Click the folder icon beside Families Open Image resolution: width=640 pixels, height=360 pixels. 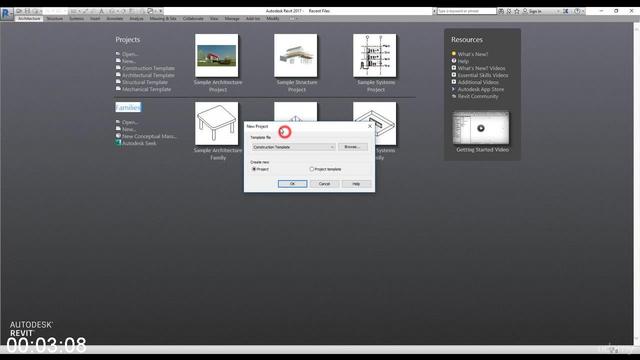click(118, 122)
